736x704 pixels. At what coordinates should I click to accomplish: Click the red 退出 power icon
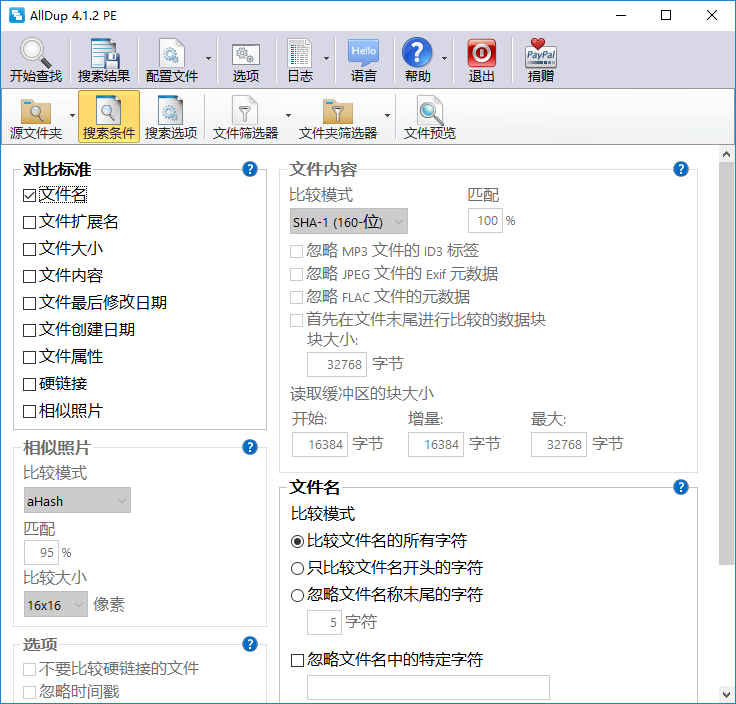point(481,53)
